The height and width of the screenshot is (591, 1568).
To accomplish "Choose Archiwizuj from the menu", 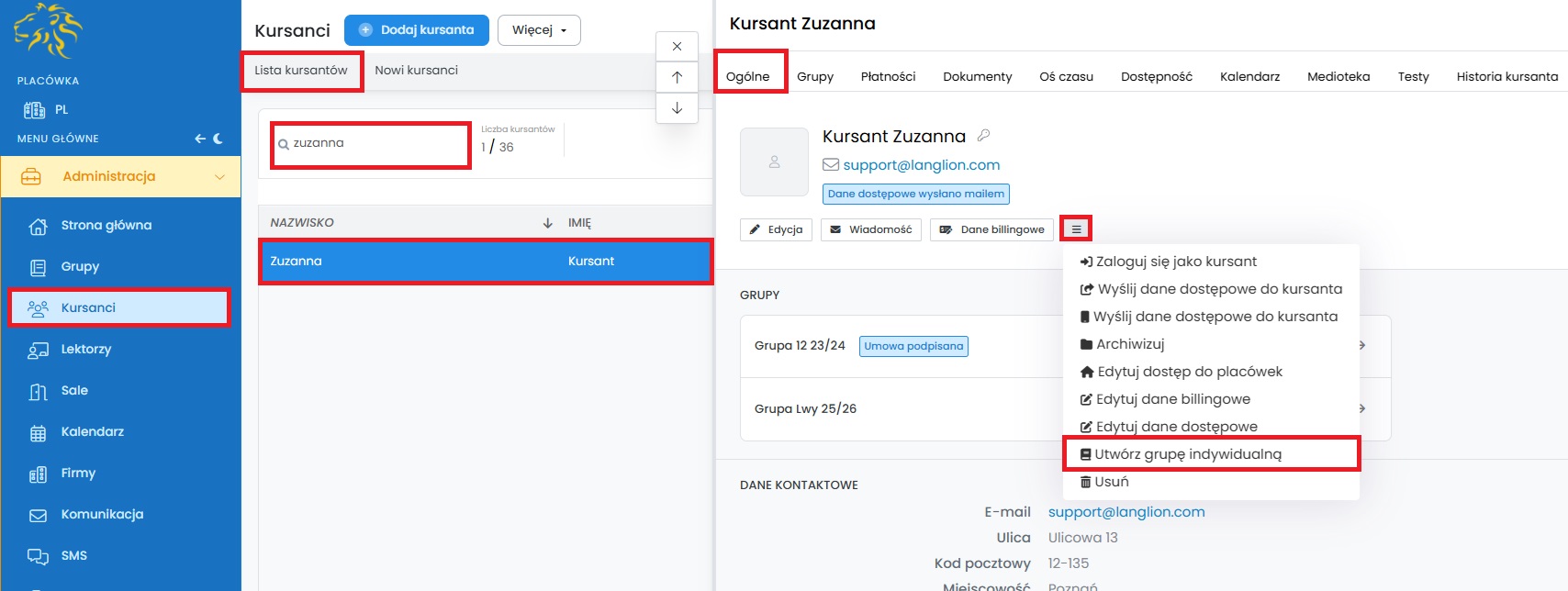I will 1122,344.
